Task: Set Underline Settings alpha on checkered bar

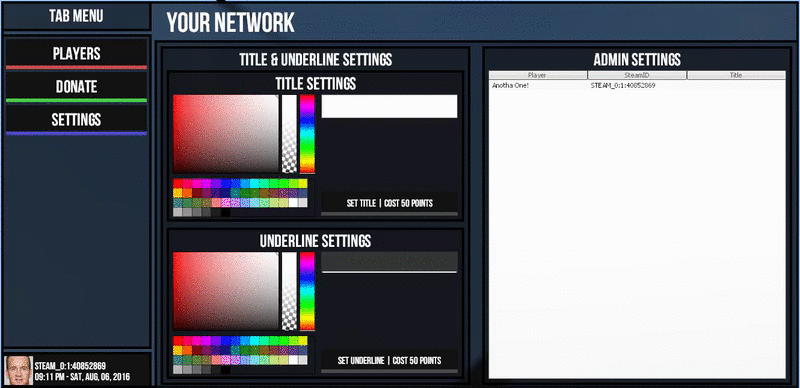Action: pyautogui.click(x=289, y=291)
